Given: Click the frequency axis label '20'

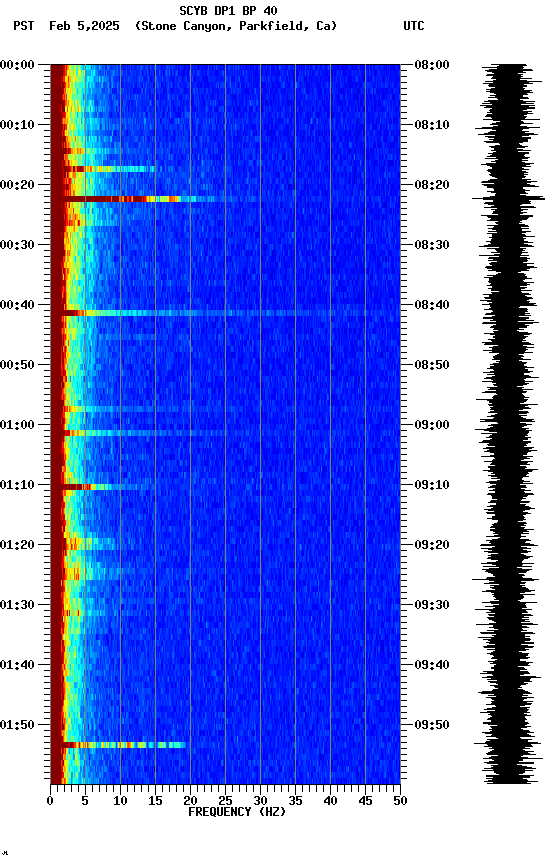Looking at the screenshot, I should coord(190,801).
